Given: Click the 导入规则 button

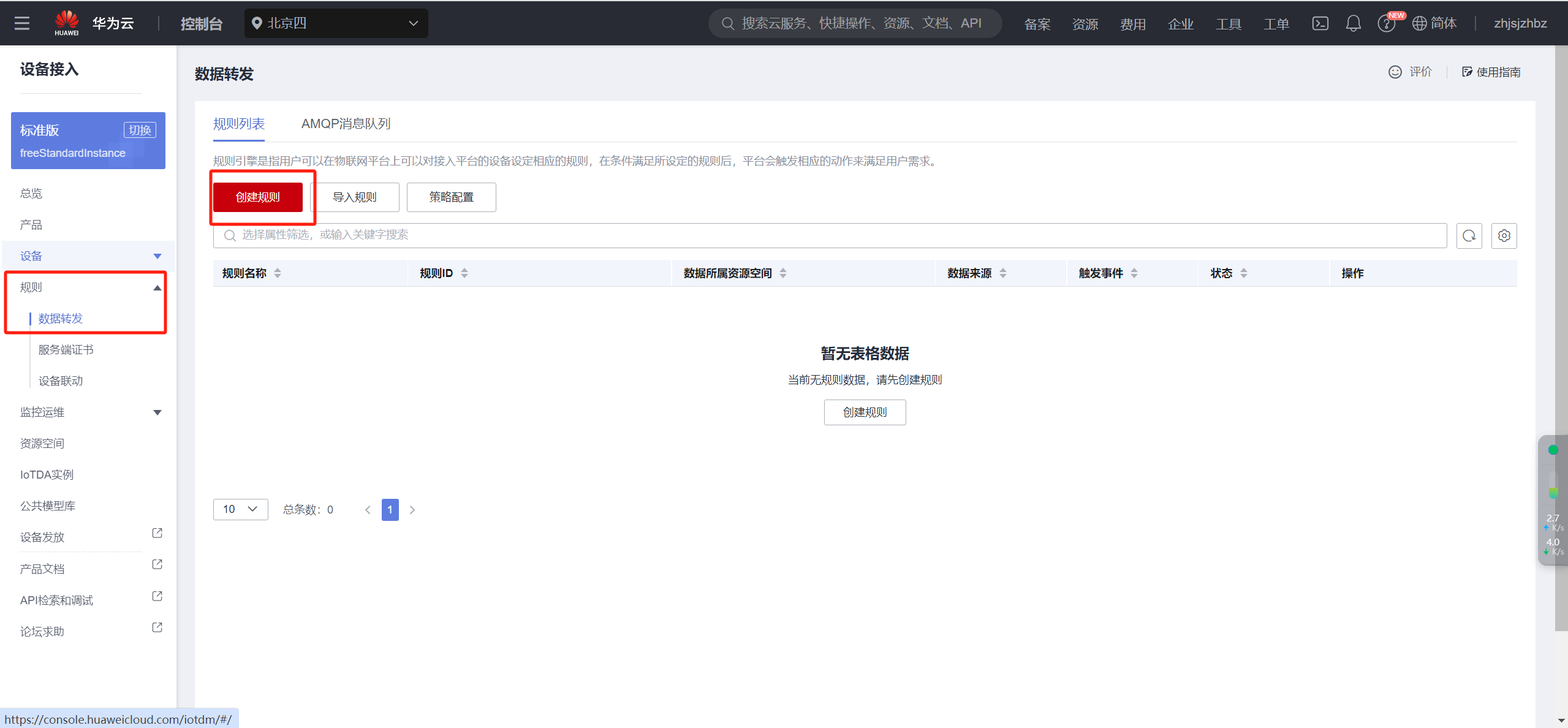Looking at the screenshot, I should tap(354, 197).
